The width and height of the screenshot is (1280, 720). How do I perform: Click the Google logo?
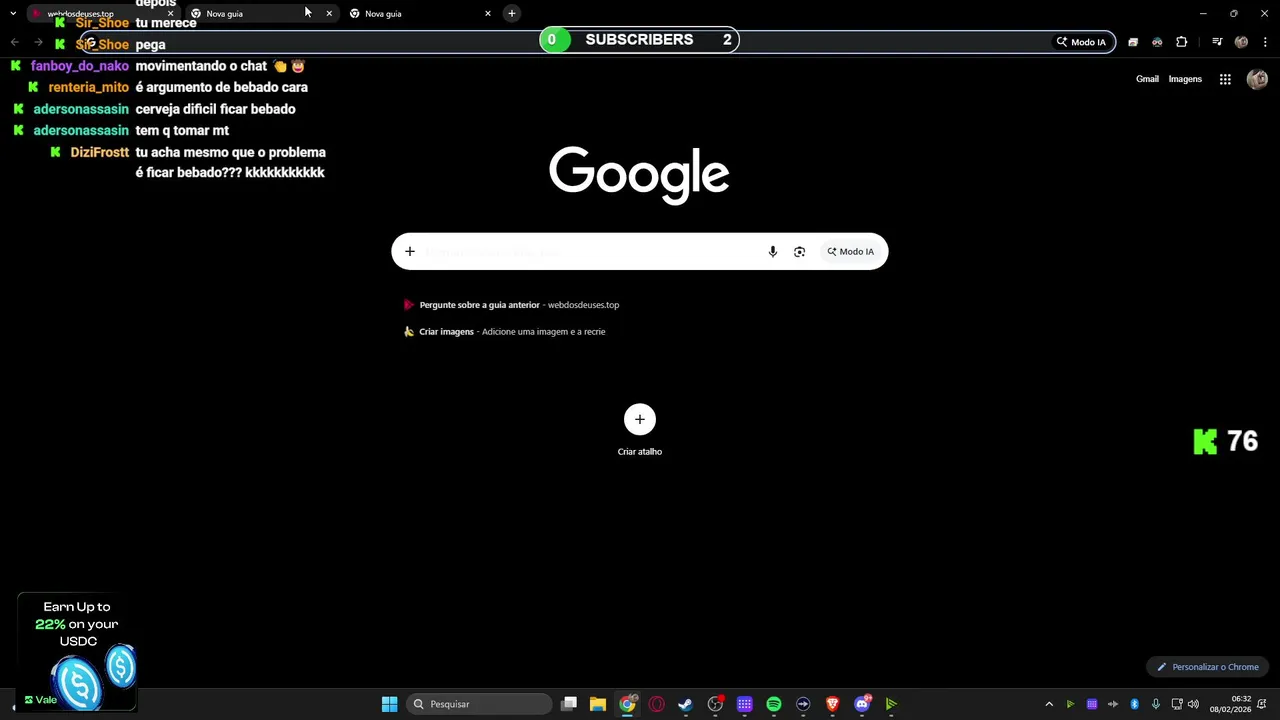[639, 175]
